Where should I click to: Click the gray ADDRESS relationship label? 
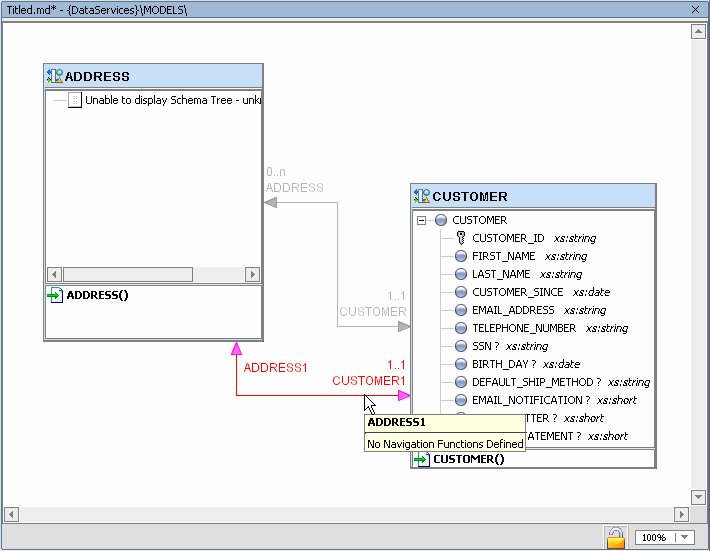pos(294,187)
